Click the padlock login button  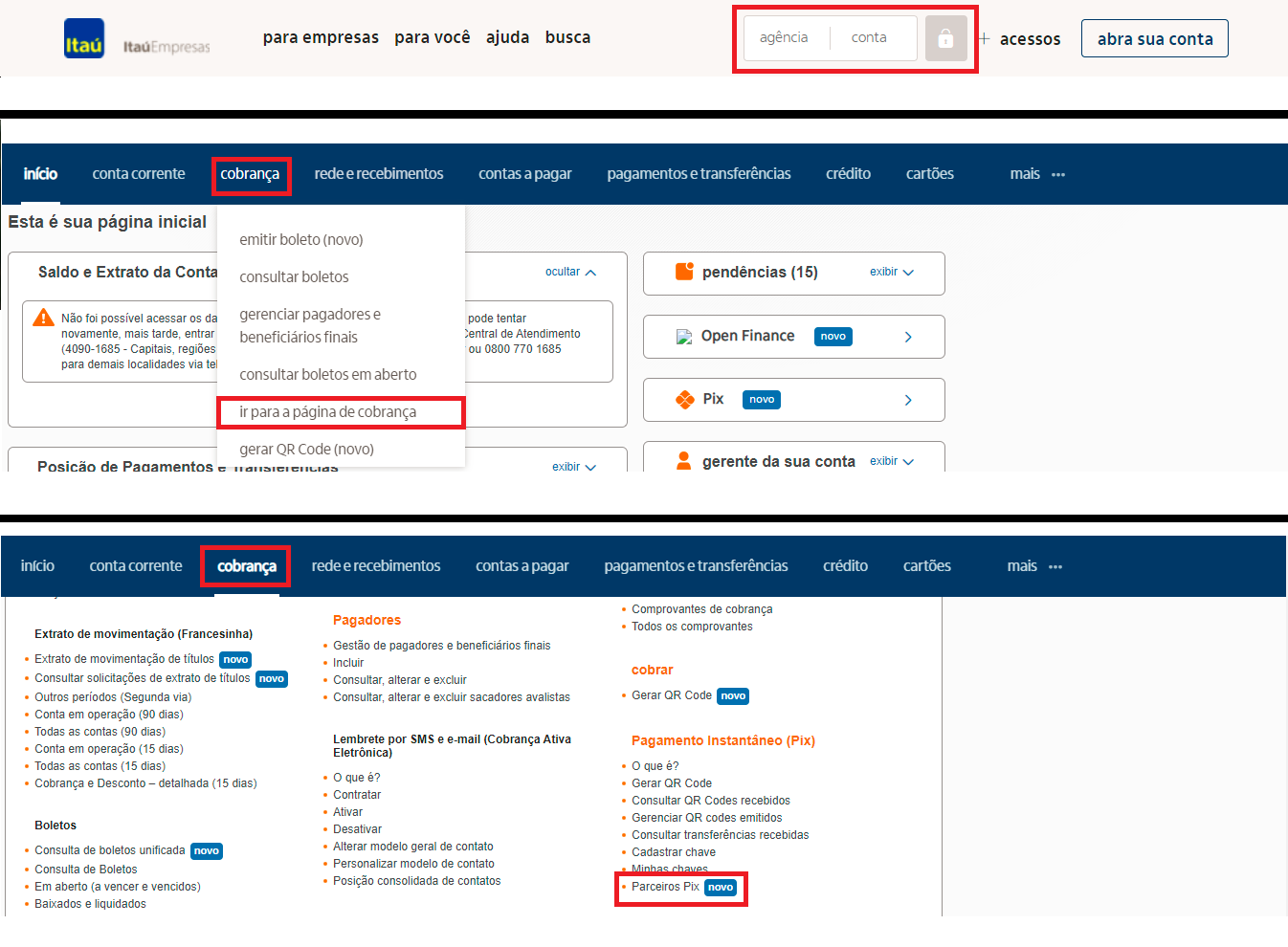tap(945, 38)
